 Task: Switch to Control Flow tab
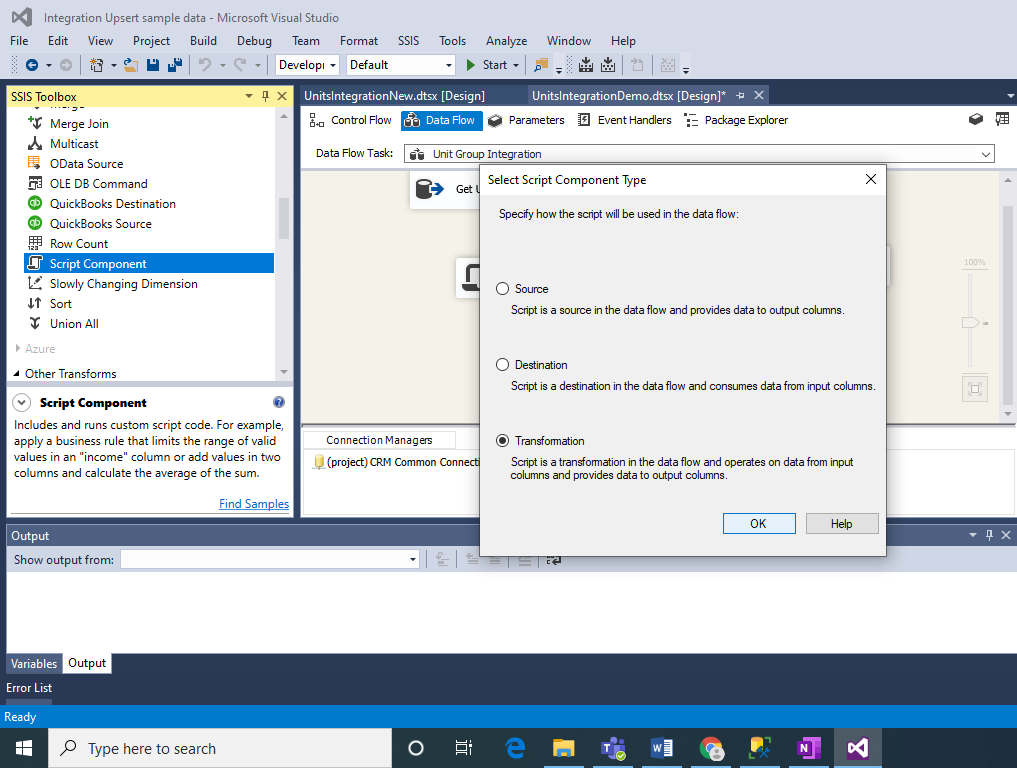coord(351,120)
